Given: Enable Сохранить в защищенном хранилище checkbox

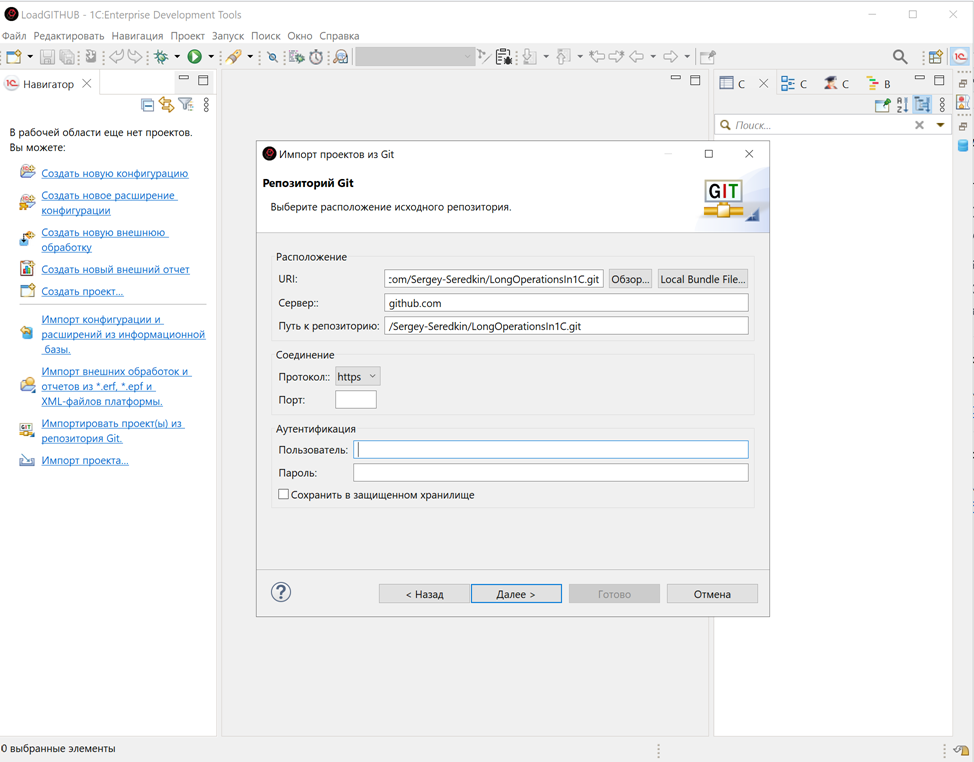Looking at the screenshot, I should click(x=283, y=494).
